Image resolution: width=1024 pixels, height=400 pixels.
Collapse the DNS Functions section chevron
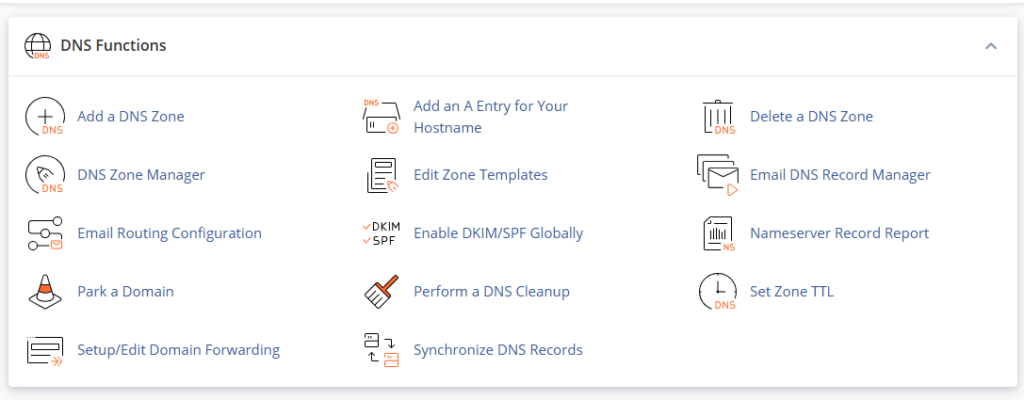[x=991, y=46]
